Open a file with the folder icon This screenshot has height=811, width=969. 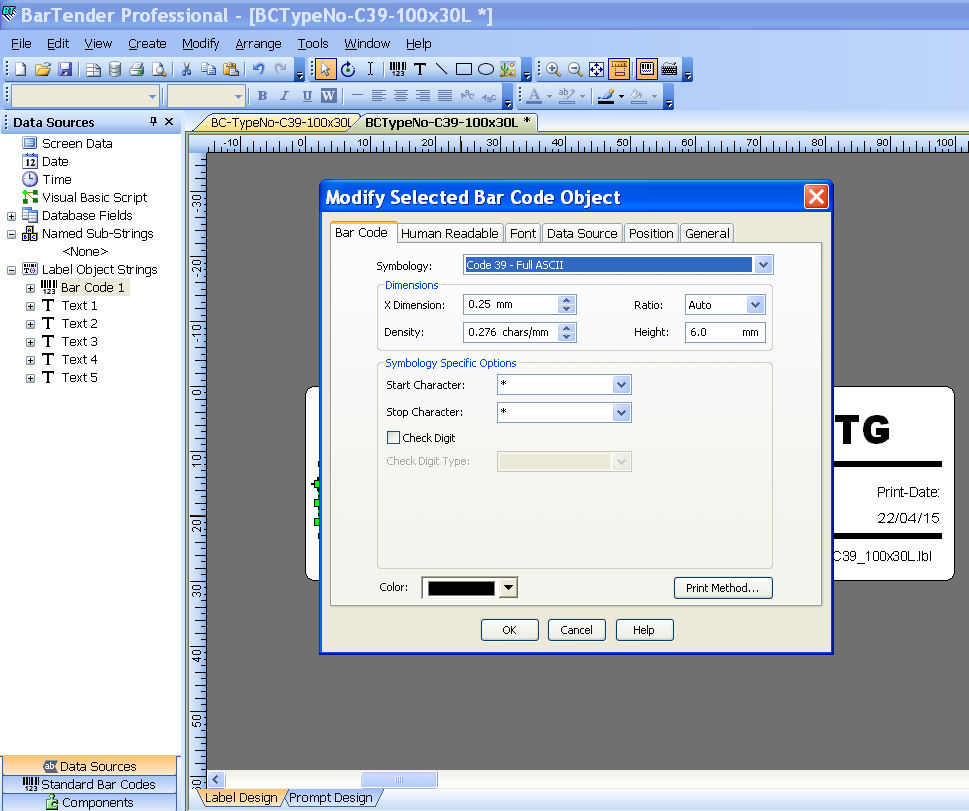(43, 69)
